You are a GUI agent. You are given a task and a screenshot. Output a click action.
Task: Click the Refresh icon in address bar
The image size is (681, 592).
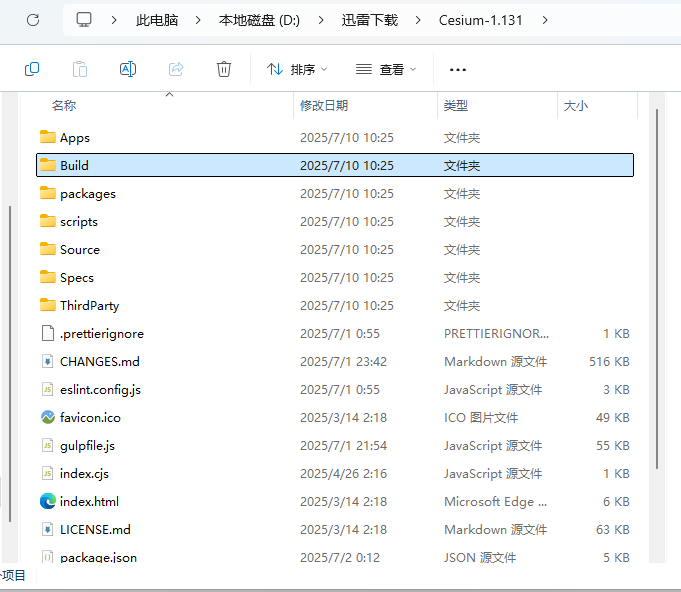(x=33, y=20)
